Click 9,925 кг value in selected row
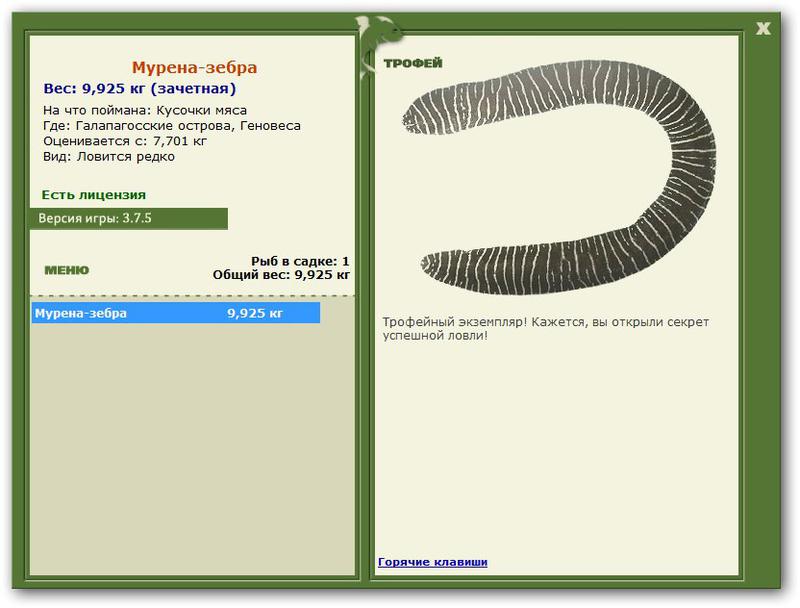Screen dimensions: 800x608 (x=255, y=313)
